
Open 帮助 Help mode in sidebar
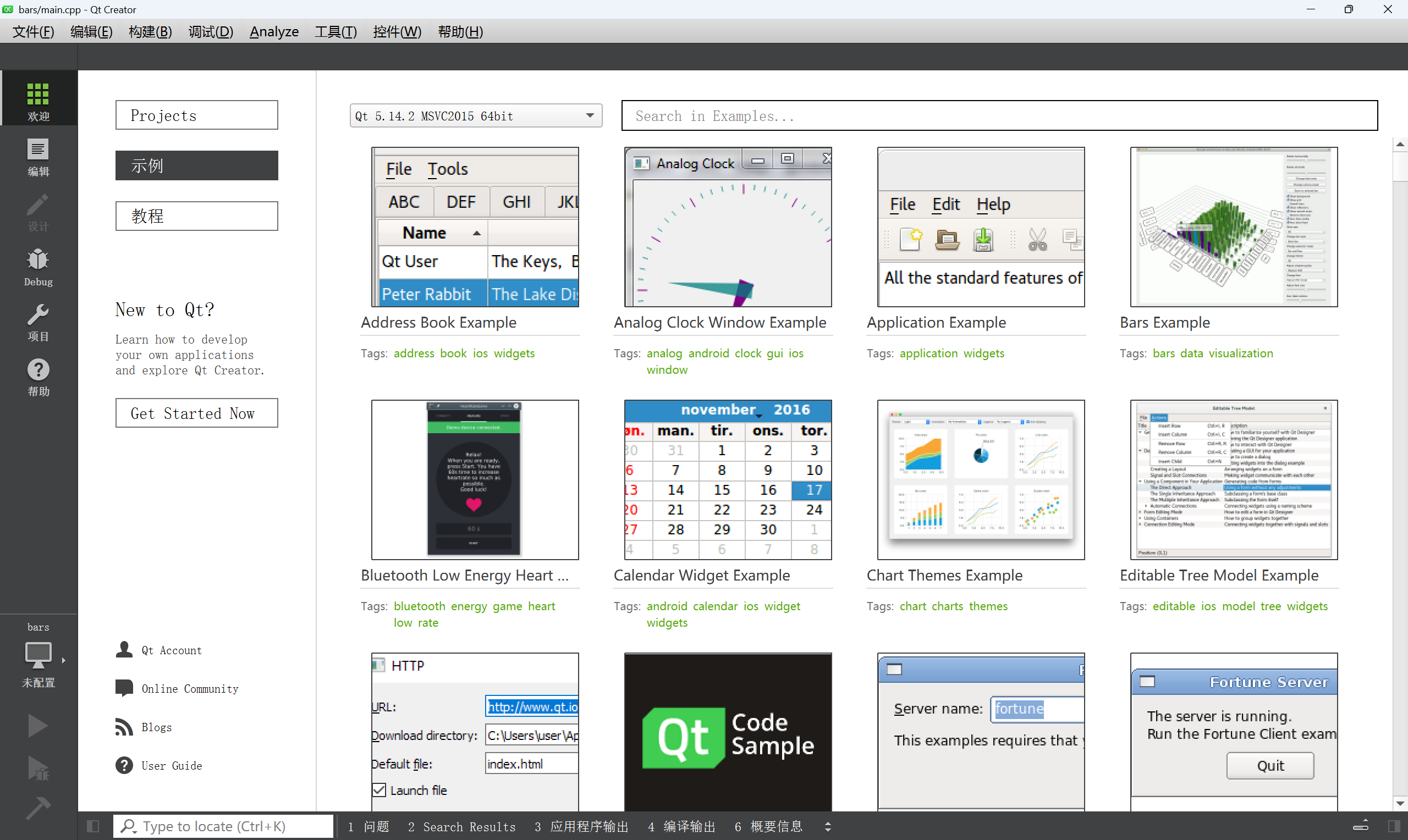coord(38,377)
